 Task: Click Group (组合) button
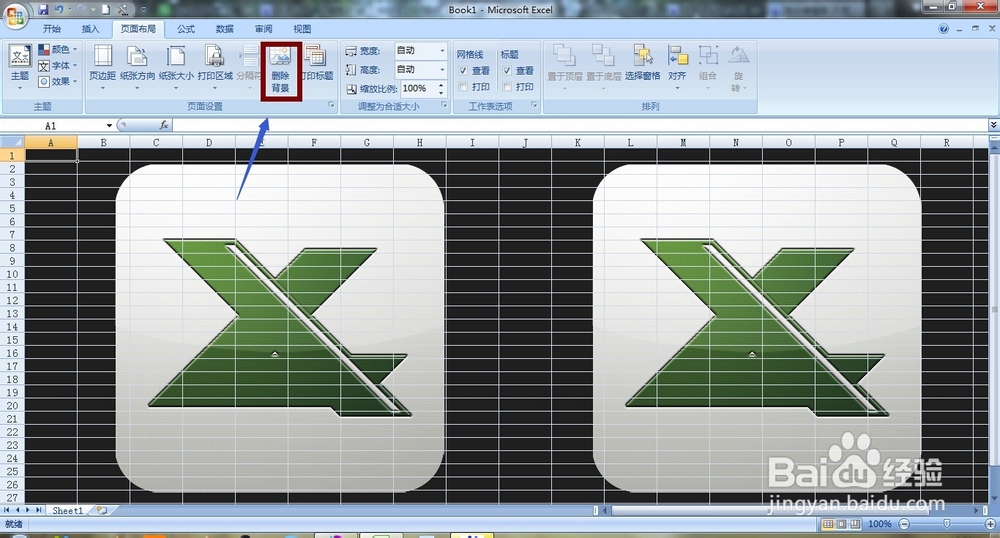[x=708, y=68]
